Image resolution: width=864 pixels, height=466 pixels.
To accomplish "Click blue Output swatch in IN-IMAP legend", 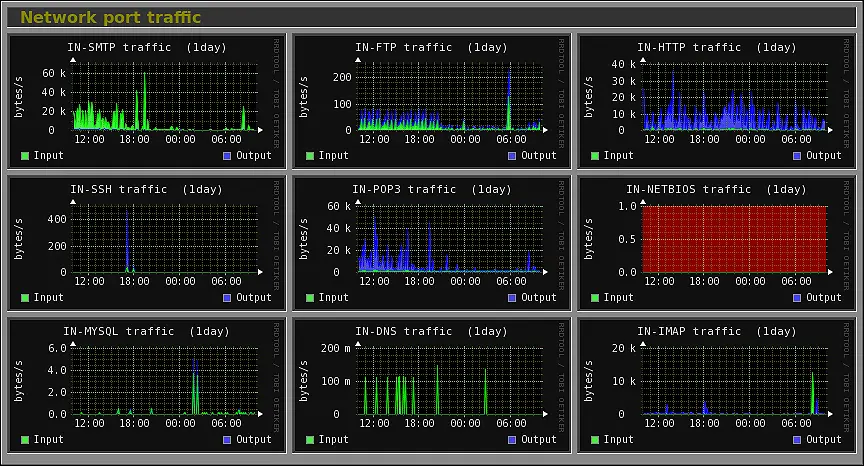I will (797, 440).
